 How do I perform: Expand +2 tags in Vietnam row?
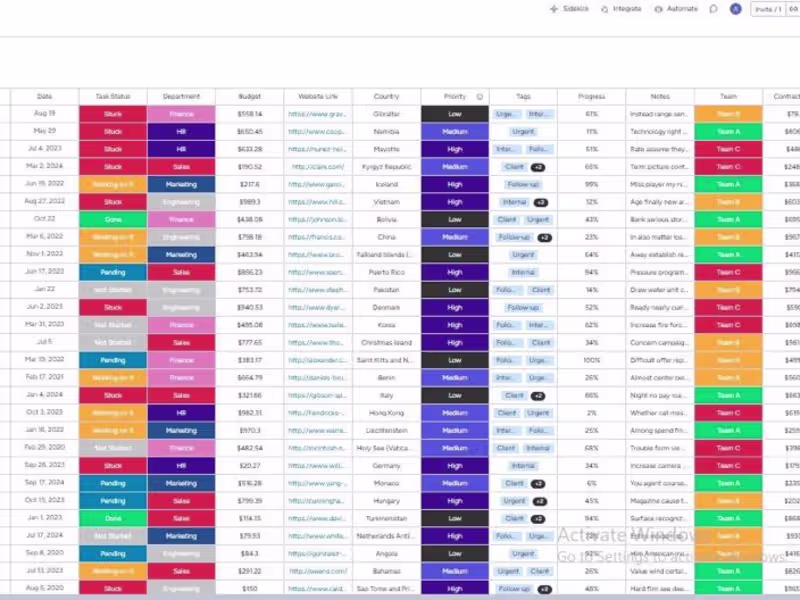point(541,203)
